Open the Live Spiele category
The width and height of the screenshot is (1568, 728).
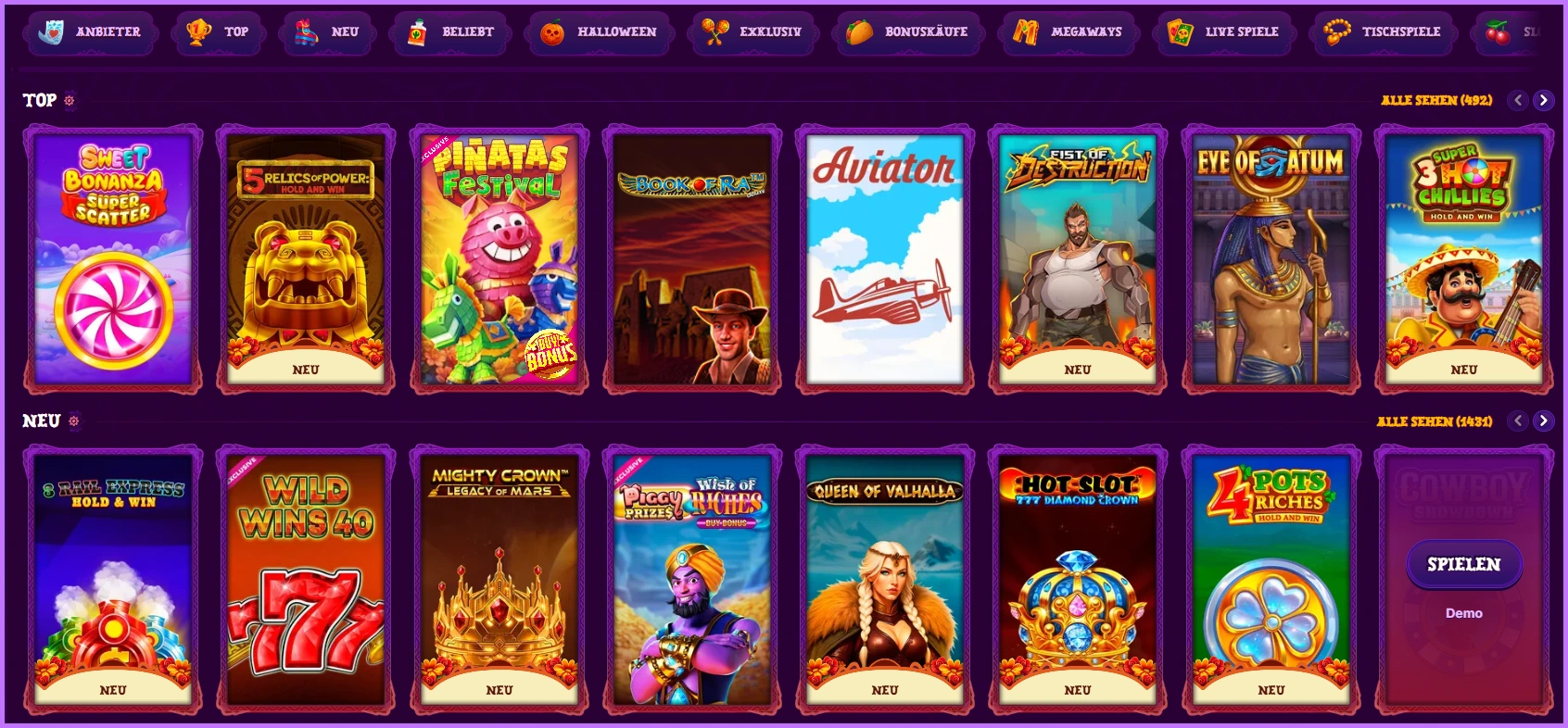click(x=1223, y=32)
